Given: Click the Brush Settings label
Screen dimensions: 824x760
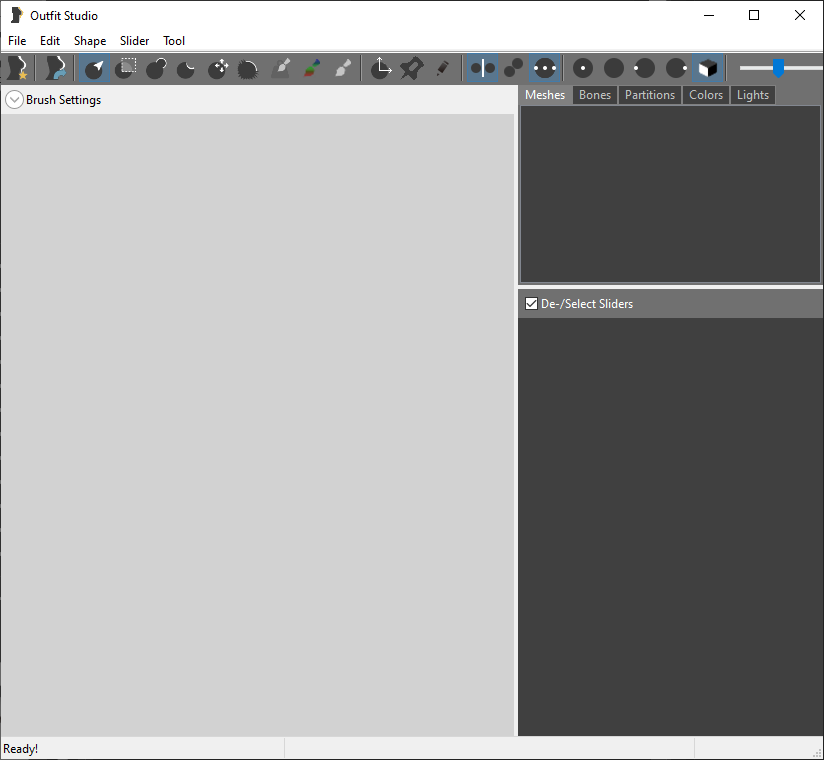Looking at the screenshot, I should (x=64, y=100).
